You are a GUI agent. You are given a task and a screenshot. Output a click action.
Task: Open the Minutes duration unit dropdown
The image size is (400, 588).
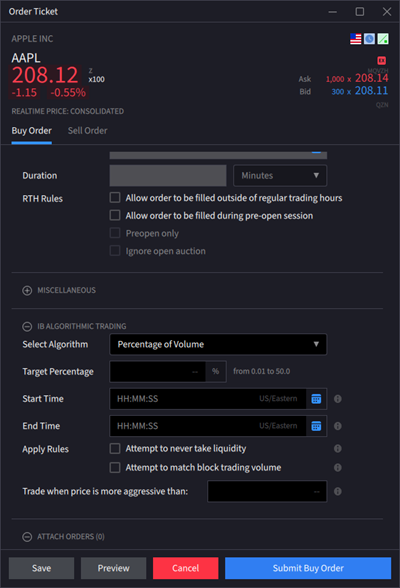coord(280,176)
